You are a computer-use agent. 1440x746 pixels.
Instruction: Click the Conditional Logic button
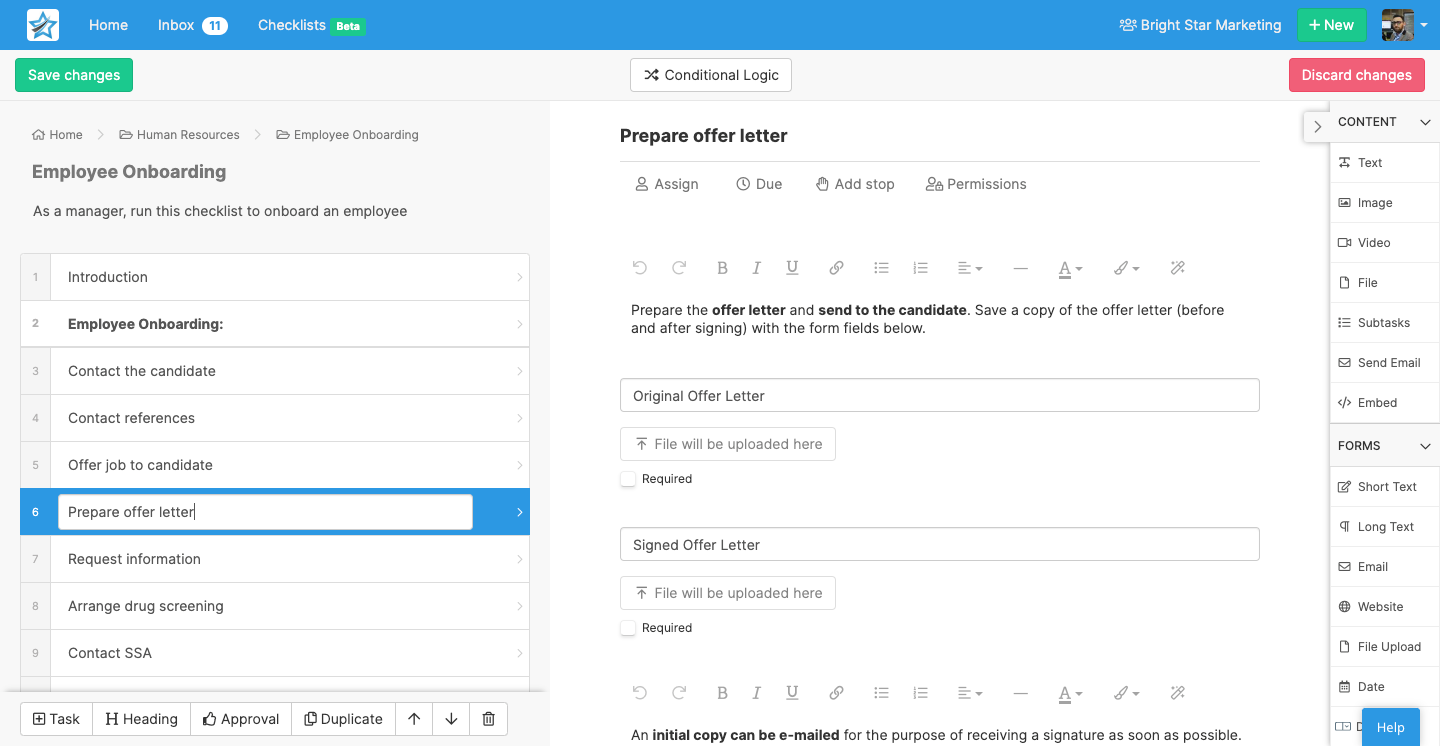711,75
